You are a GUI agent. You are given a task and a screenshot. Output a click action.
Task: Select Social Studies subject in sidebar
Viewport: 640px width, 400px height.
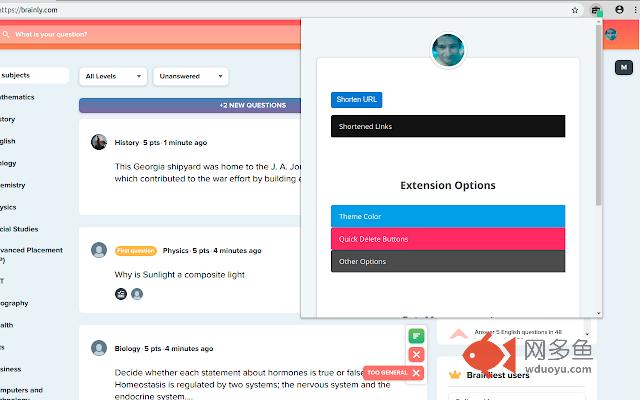(19, 229)
